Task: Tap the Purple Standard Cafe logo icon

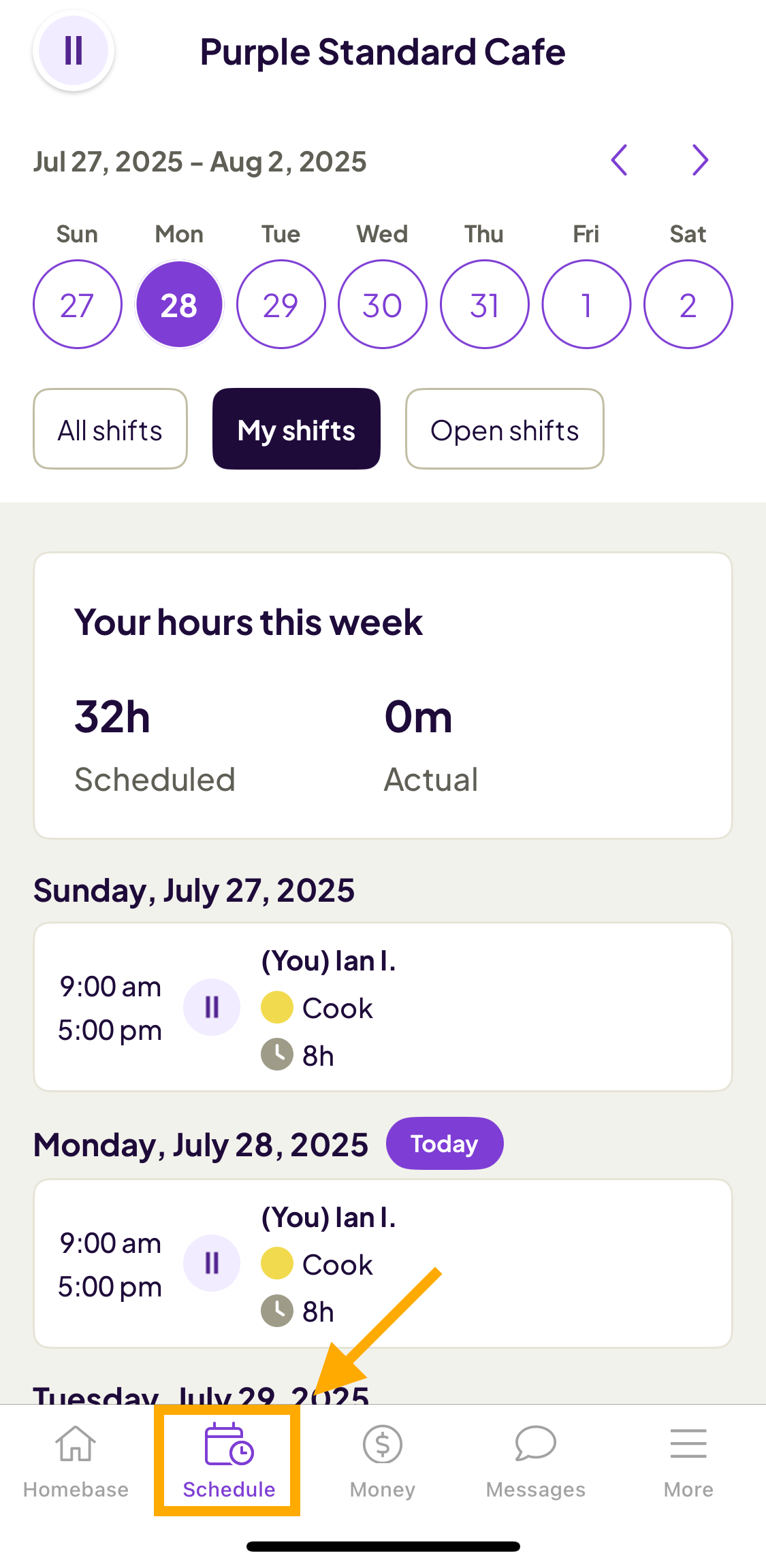Action: coord(74,51)
